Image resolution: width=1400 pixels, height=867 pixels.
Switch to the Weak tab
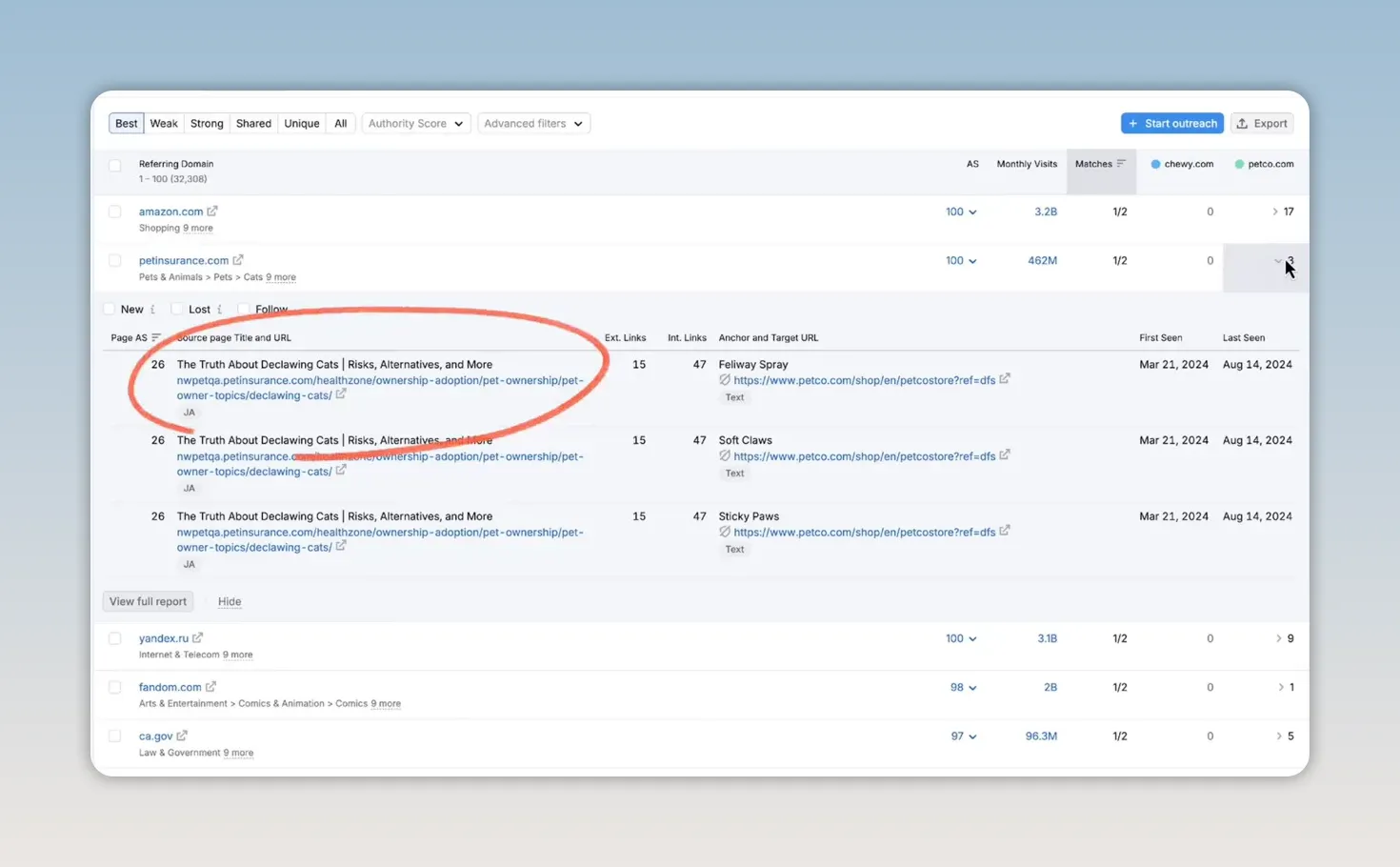click(164, 123)
